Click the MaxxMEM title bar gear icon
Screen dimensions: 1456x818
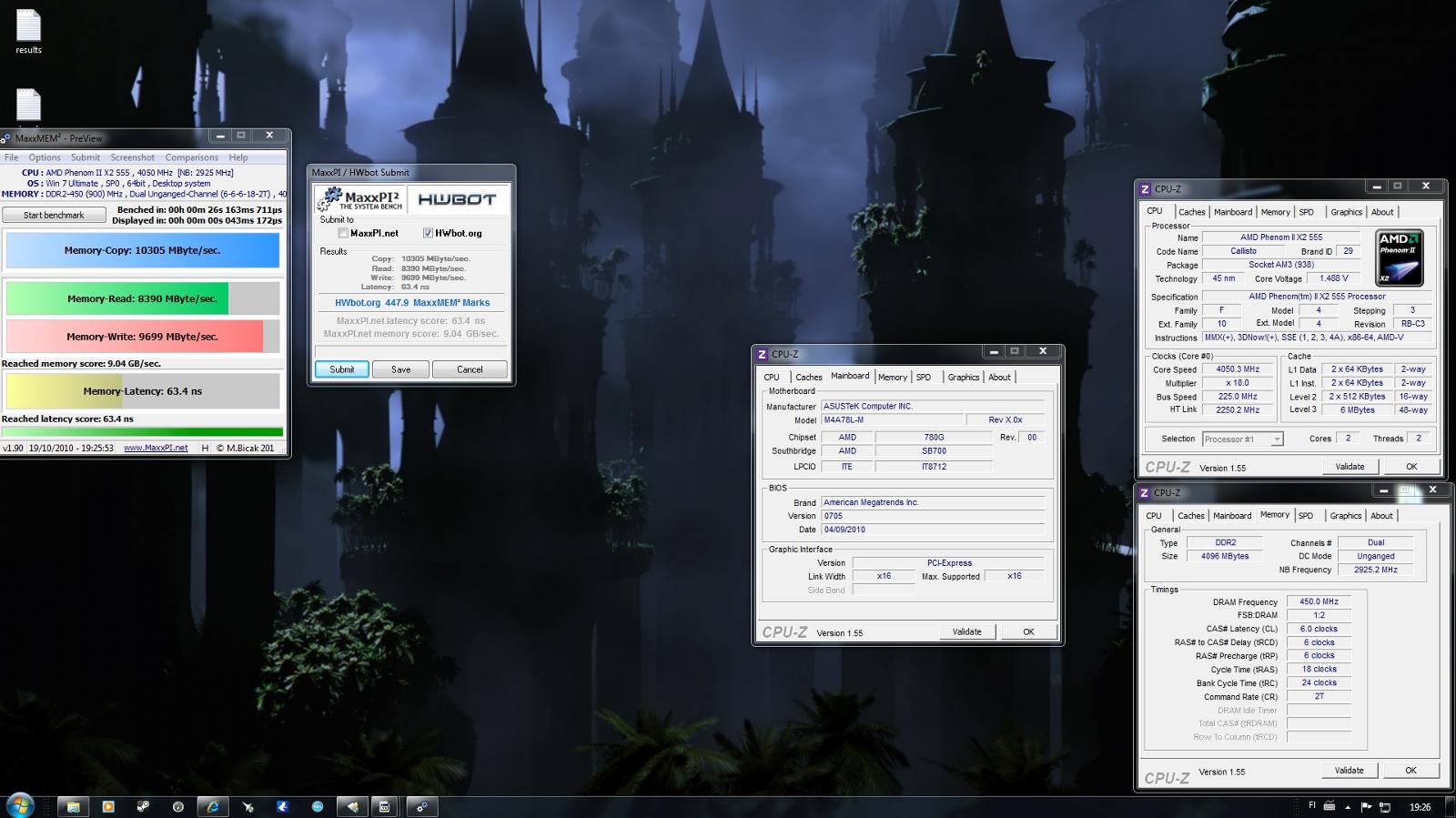tap(6, 138)
